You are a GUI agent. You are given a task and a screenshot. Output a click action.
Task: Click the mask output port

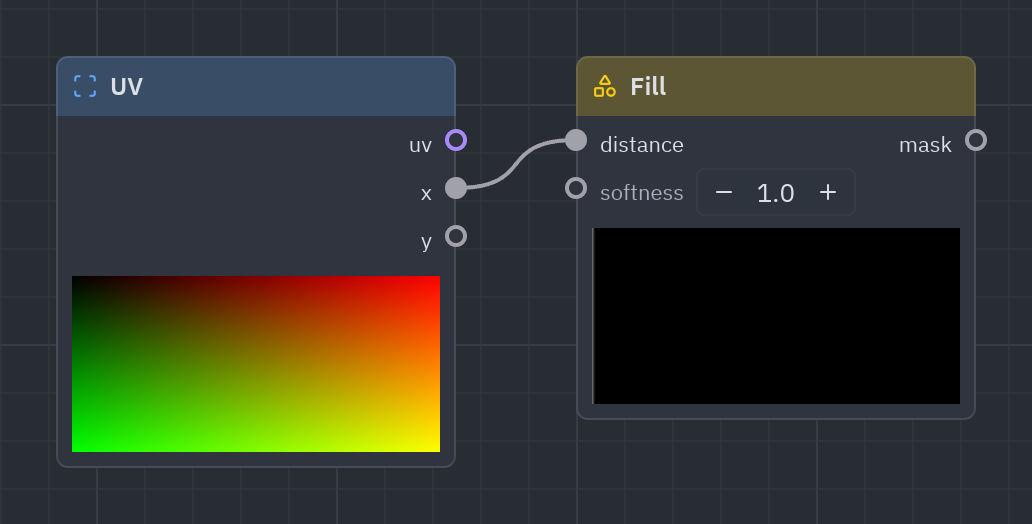coord(976,140)
